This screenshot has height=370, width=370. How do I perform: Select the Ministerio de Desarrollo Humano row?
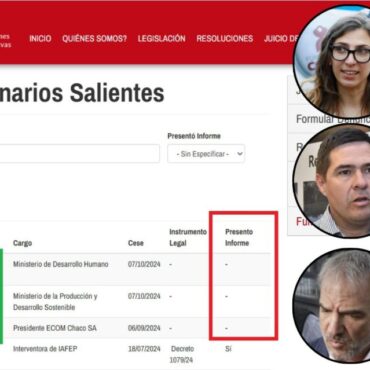[135, 269]
